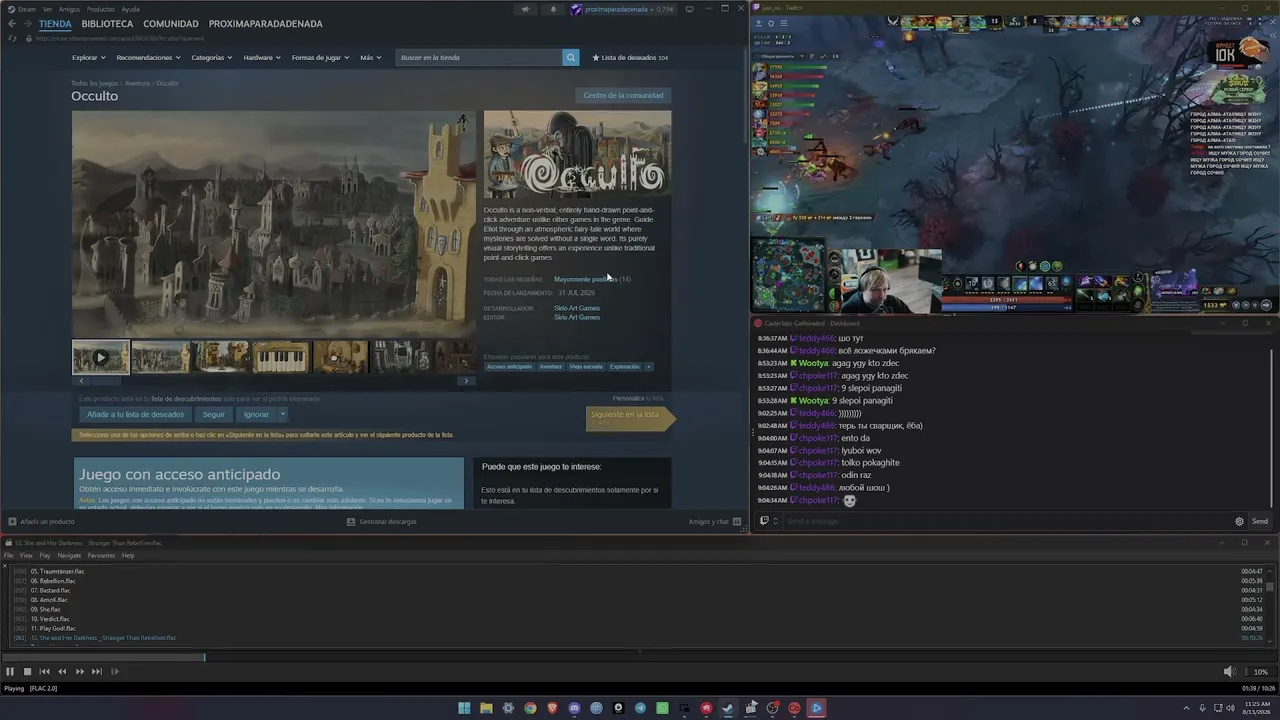Image resolution: width=1280 pixels, height=720 pixels.
Task: Open the Ignorar options dropdown arrow
Action: point(282,414)
